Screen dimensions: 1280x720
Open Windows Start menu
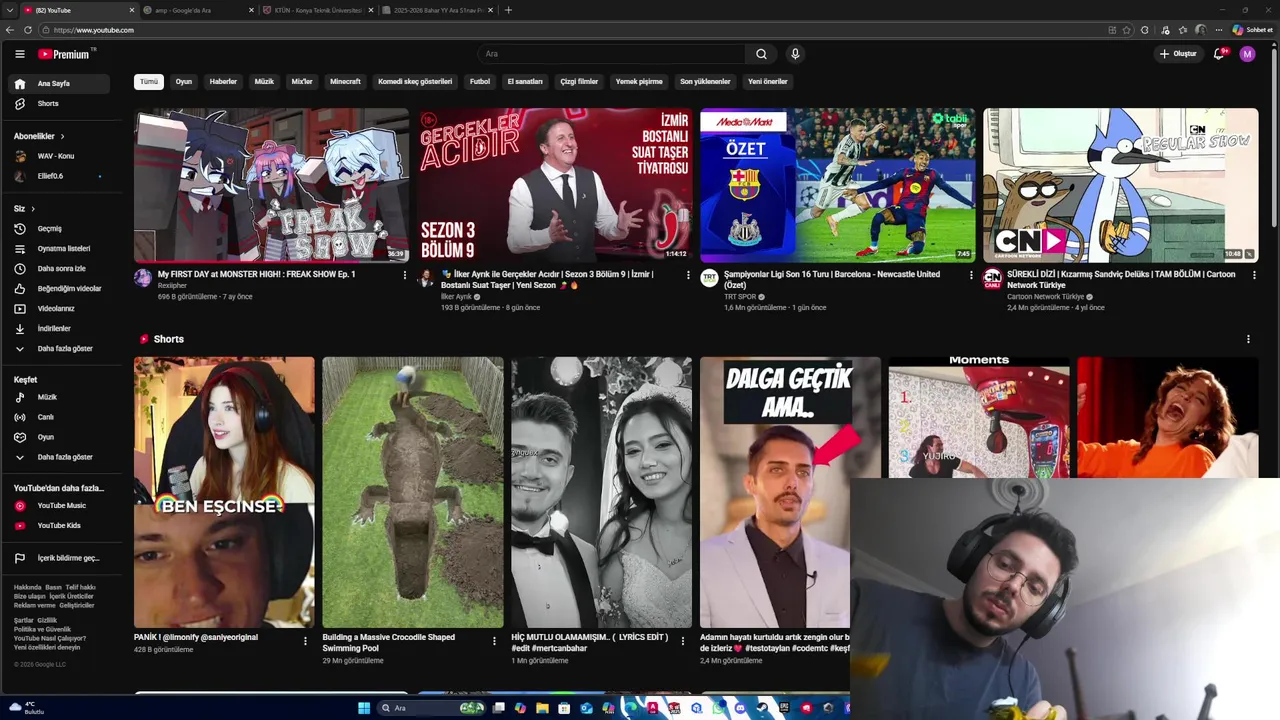click(x=364, y=708)
